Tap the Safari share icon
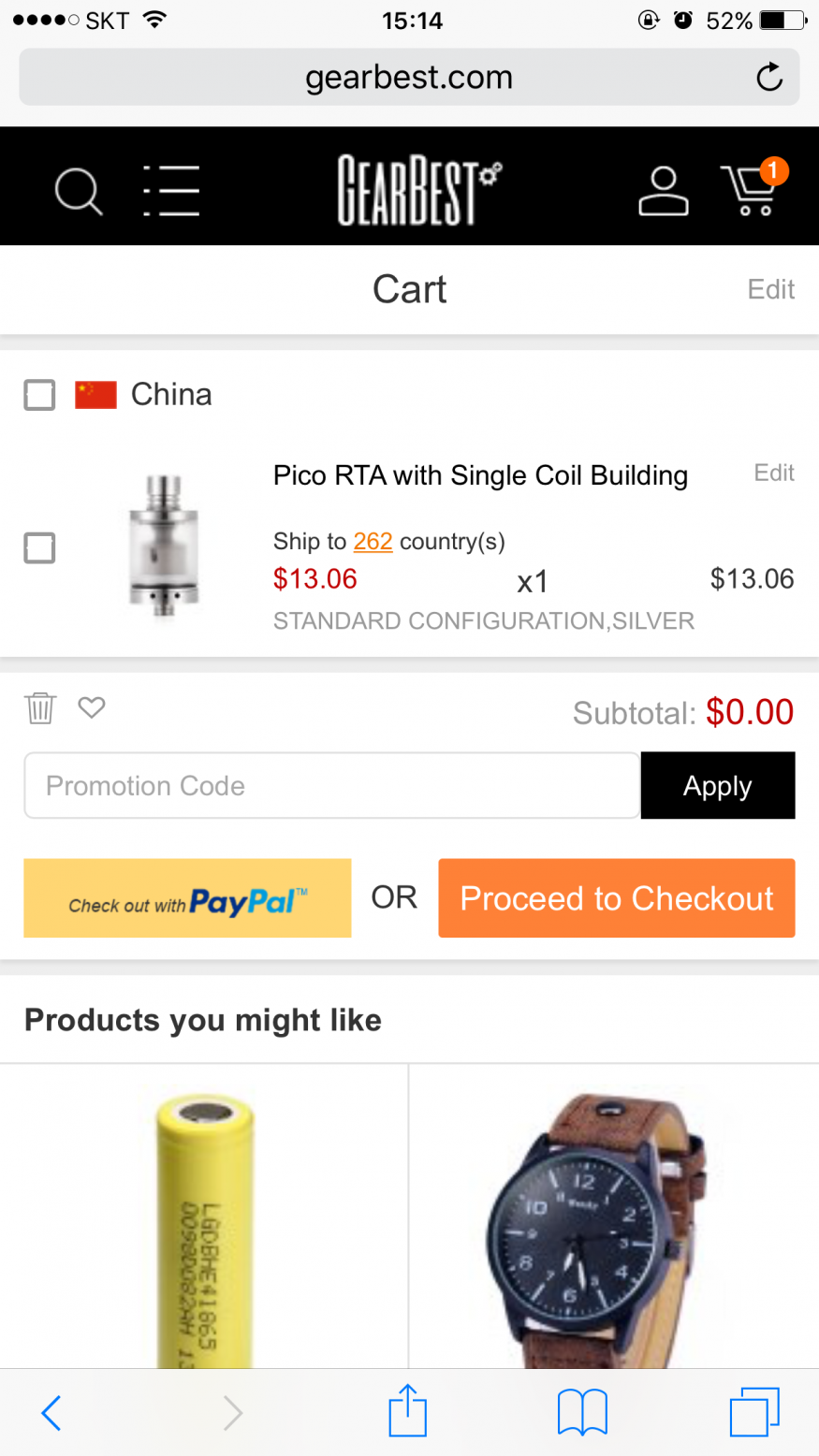The height and width of the screenshot is (1456, 819). (408, 1411)
